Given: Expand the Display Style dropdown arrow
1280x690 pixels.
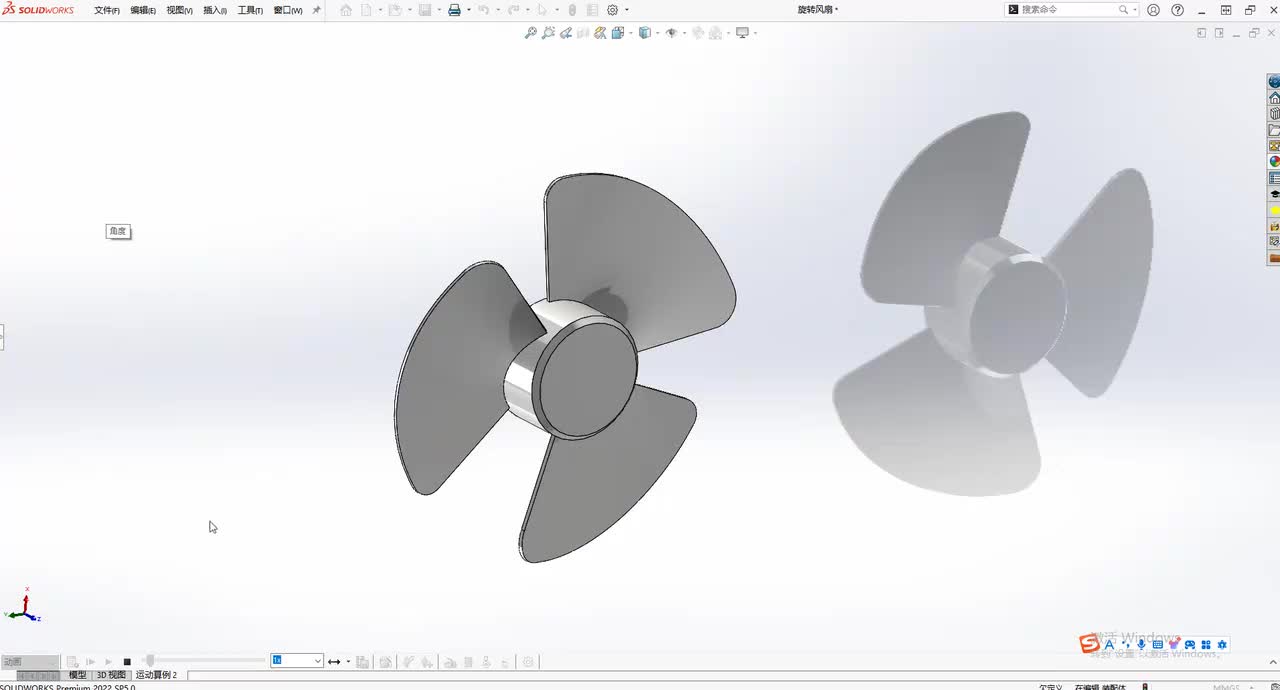Looking at the screenshot, I should [656, 33].
